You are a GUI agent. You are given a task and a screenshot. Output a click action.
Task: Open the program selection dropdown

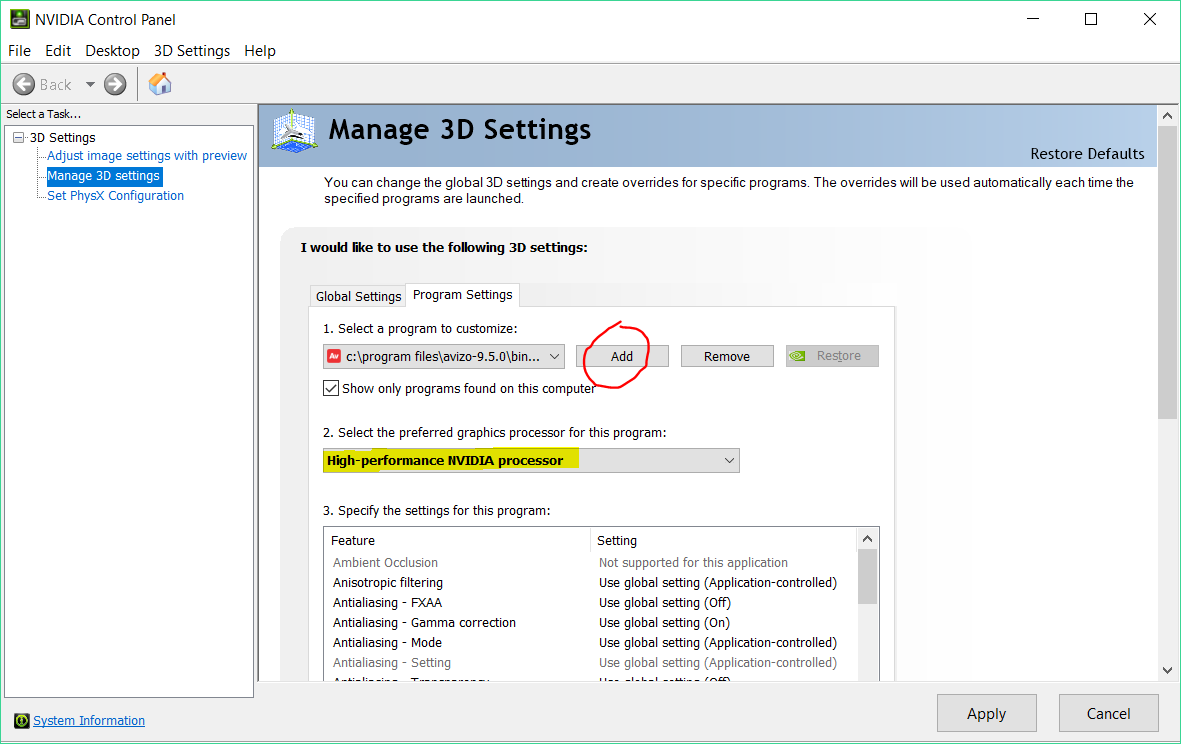click(444, 356)
